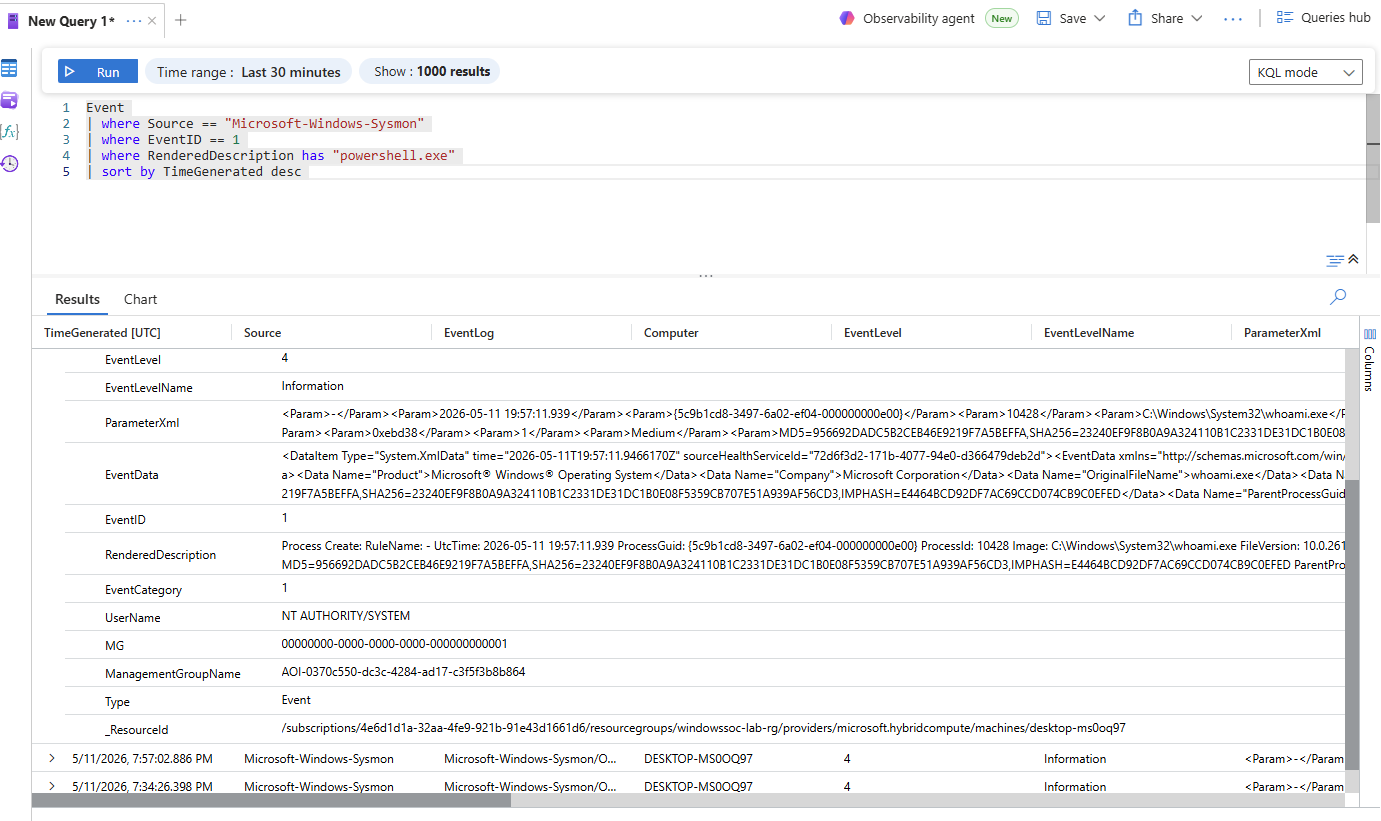Click ParameterXml column header
Screen dimensions: 1381x821
point(1282,333)
